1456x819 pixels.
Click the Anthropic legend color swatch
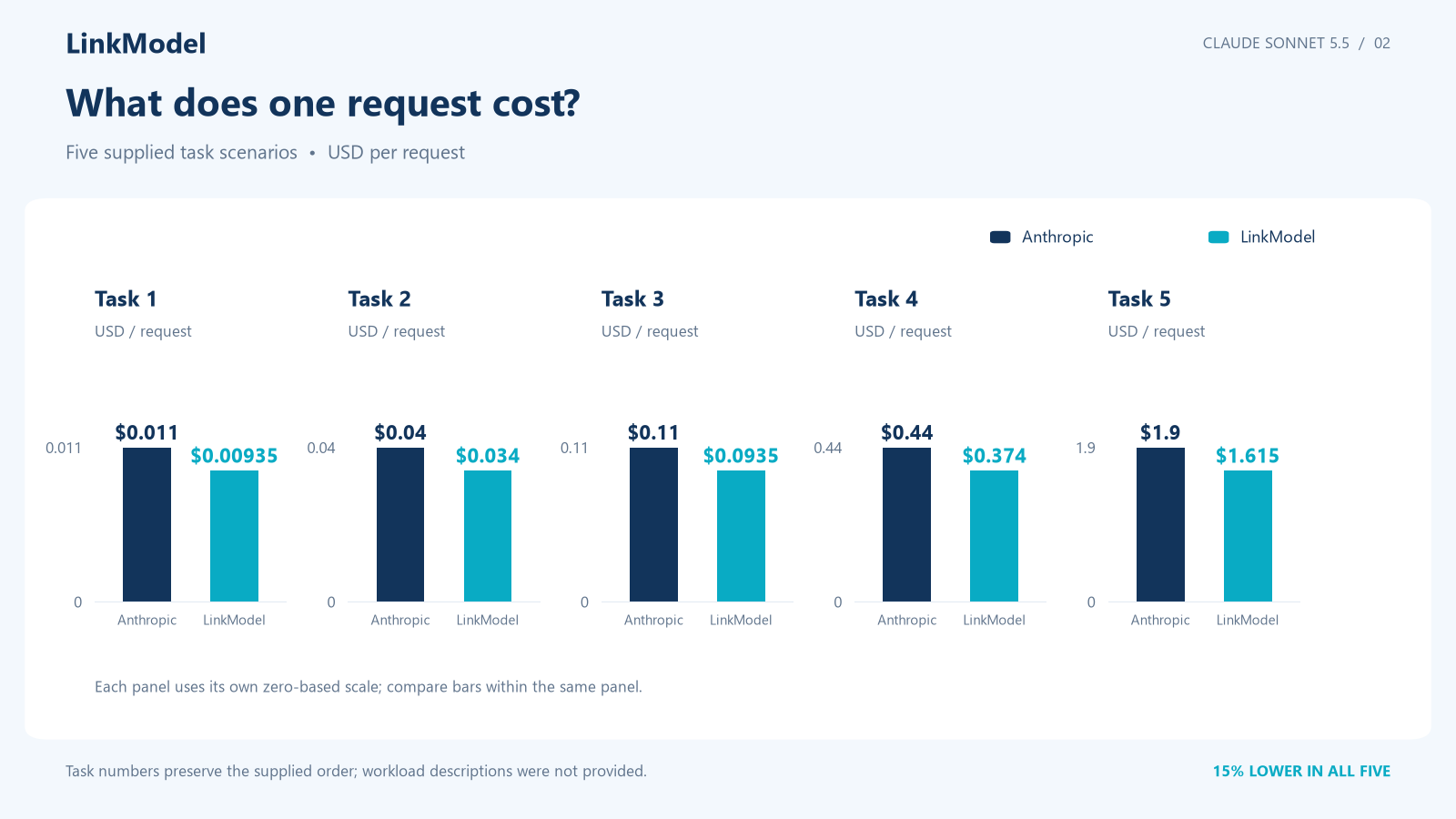click(1000, 238)
